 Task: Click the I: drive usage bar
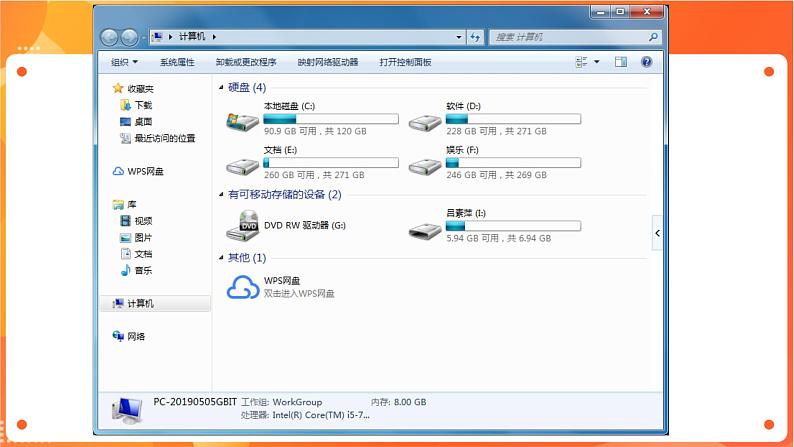(x=513, y=226)
